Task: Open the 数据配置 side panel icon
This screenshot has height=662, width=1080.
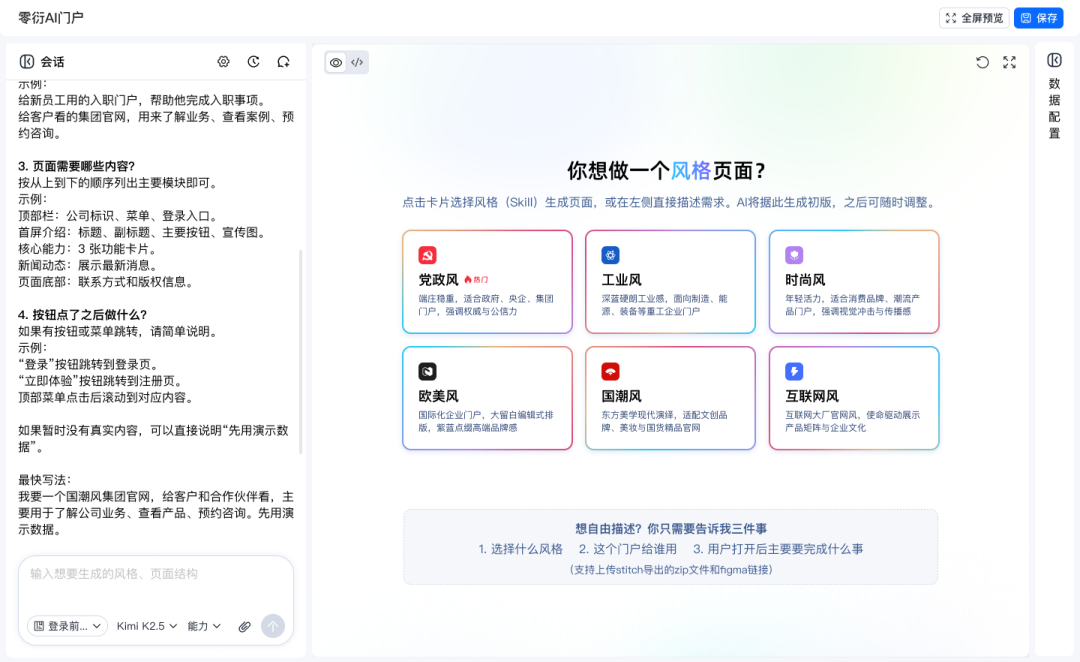Action: 1055,61
